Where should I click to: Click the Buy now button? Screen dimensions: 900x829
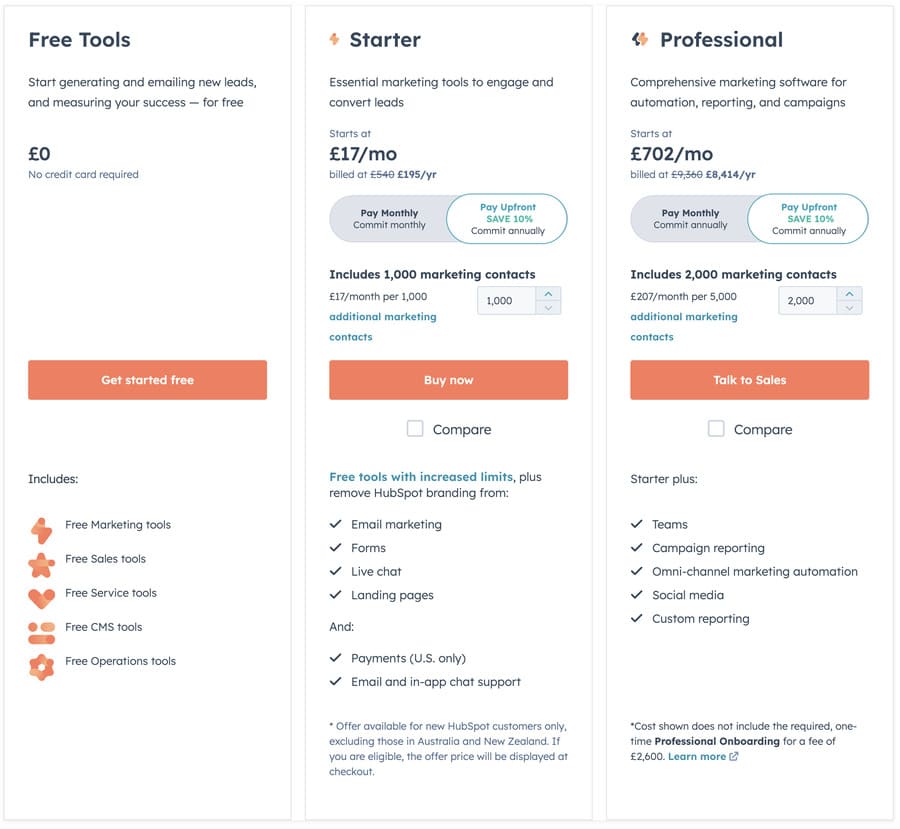point(448,380)
